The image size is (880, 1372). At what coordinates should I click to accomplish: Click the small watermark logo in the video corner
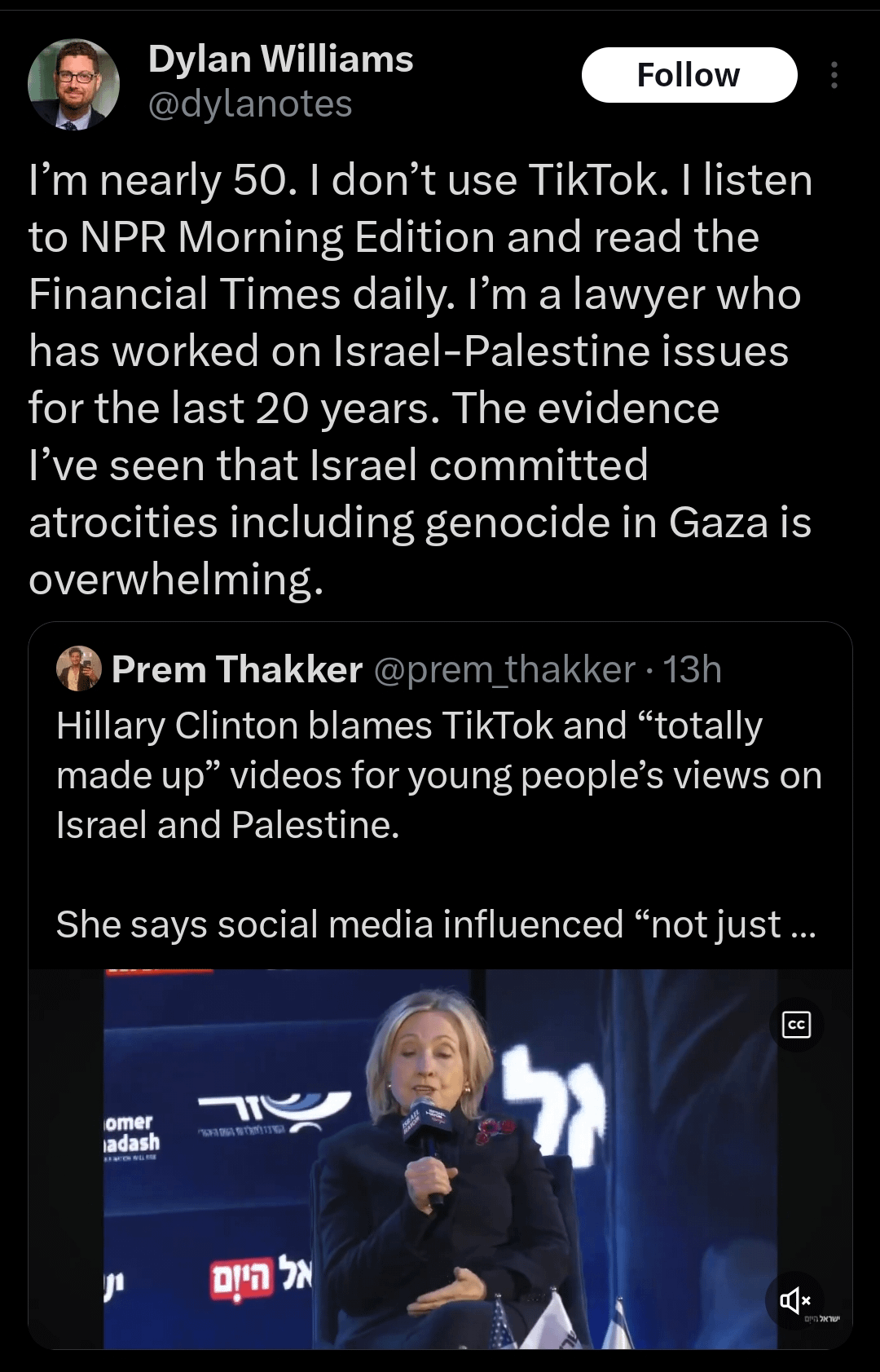pos(821,1319)
